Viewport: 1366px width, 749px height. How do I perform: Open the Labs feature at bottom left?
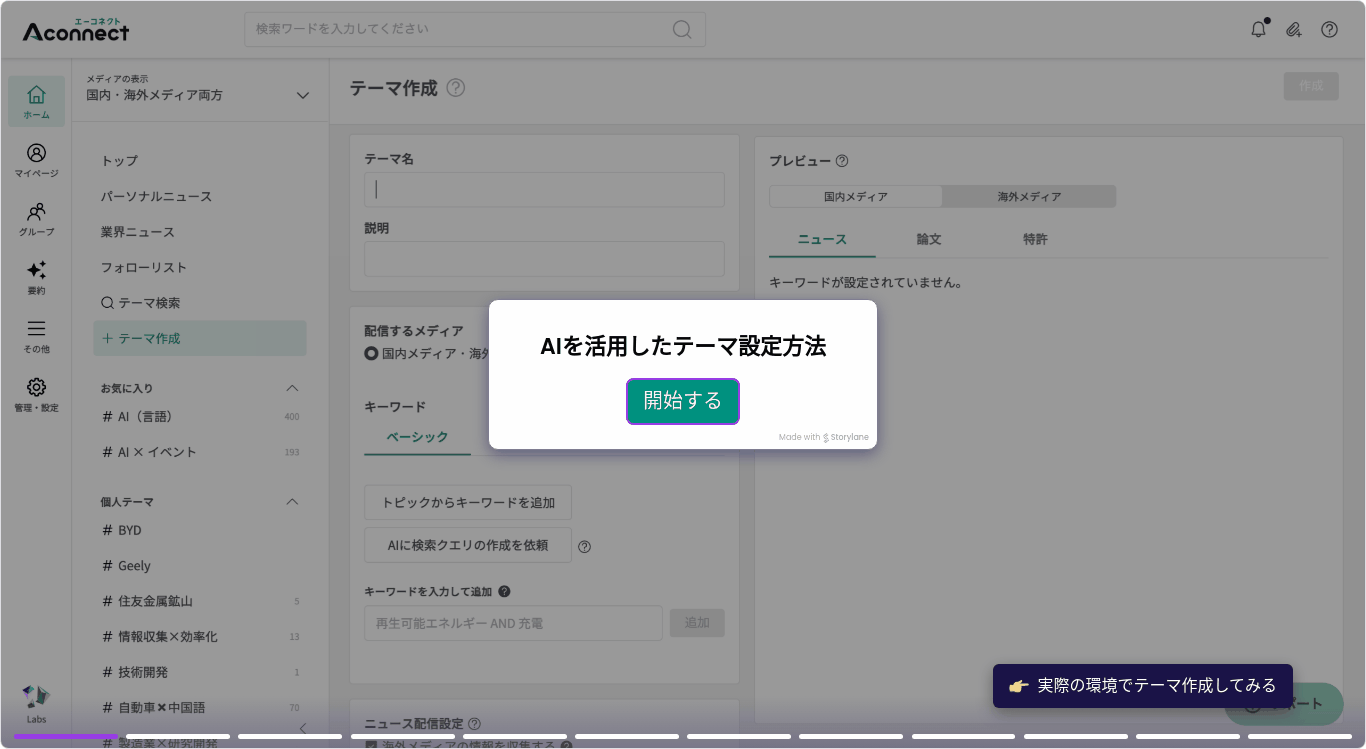36,702
